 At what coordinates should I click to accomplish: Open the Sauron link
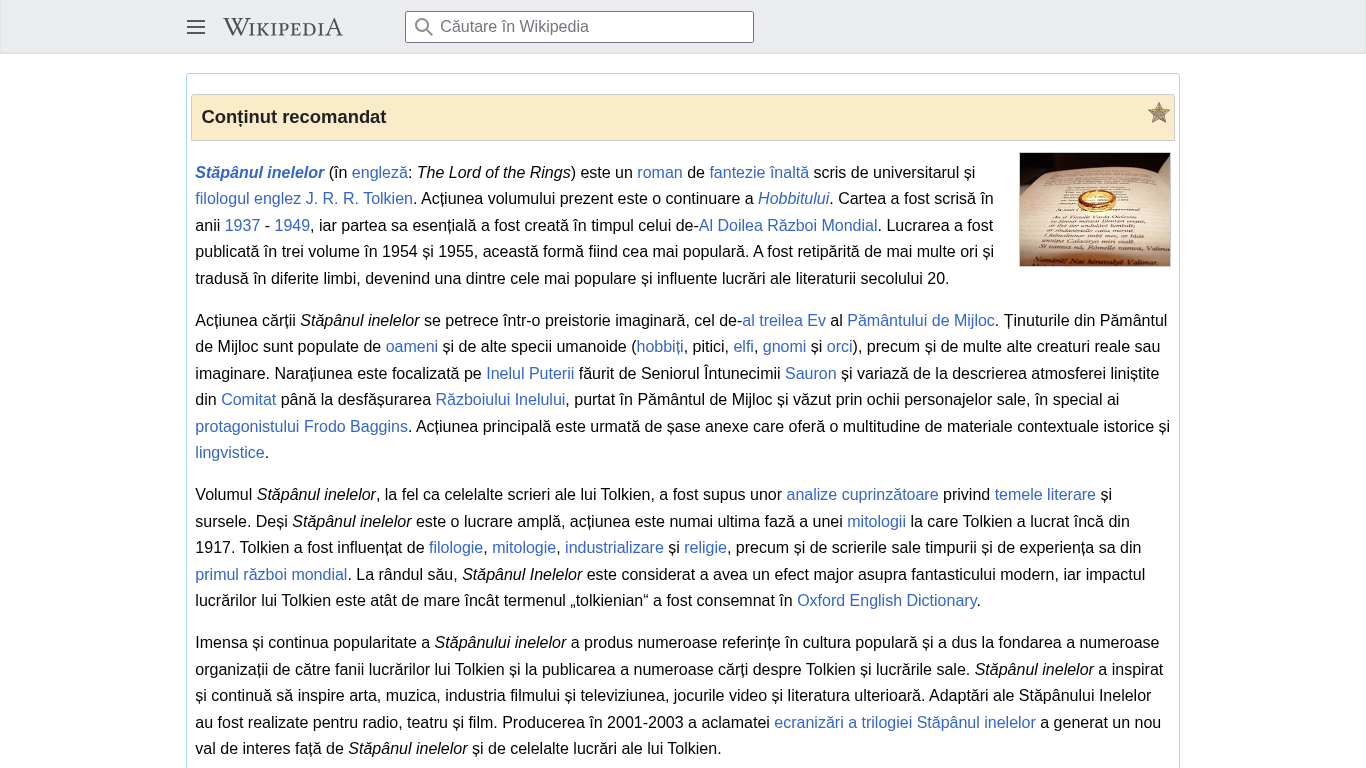pyautogui.click(x=811, y=373)
